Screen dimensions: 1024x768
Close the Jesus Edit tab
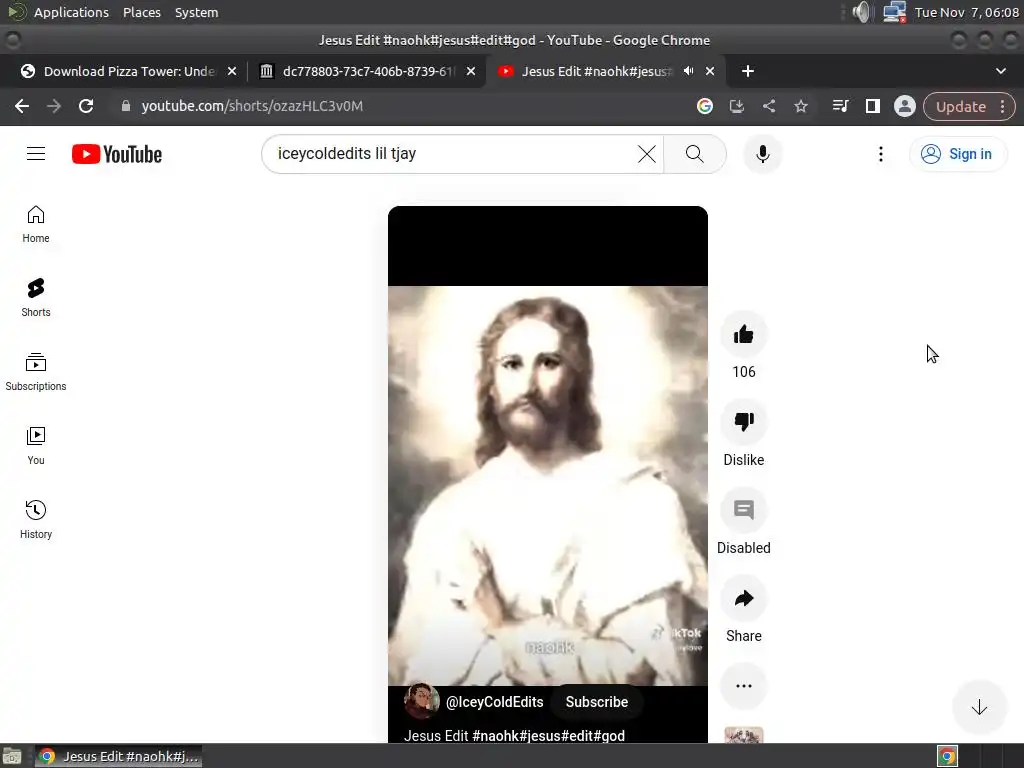coord(710,71)
